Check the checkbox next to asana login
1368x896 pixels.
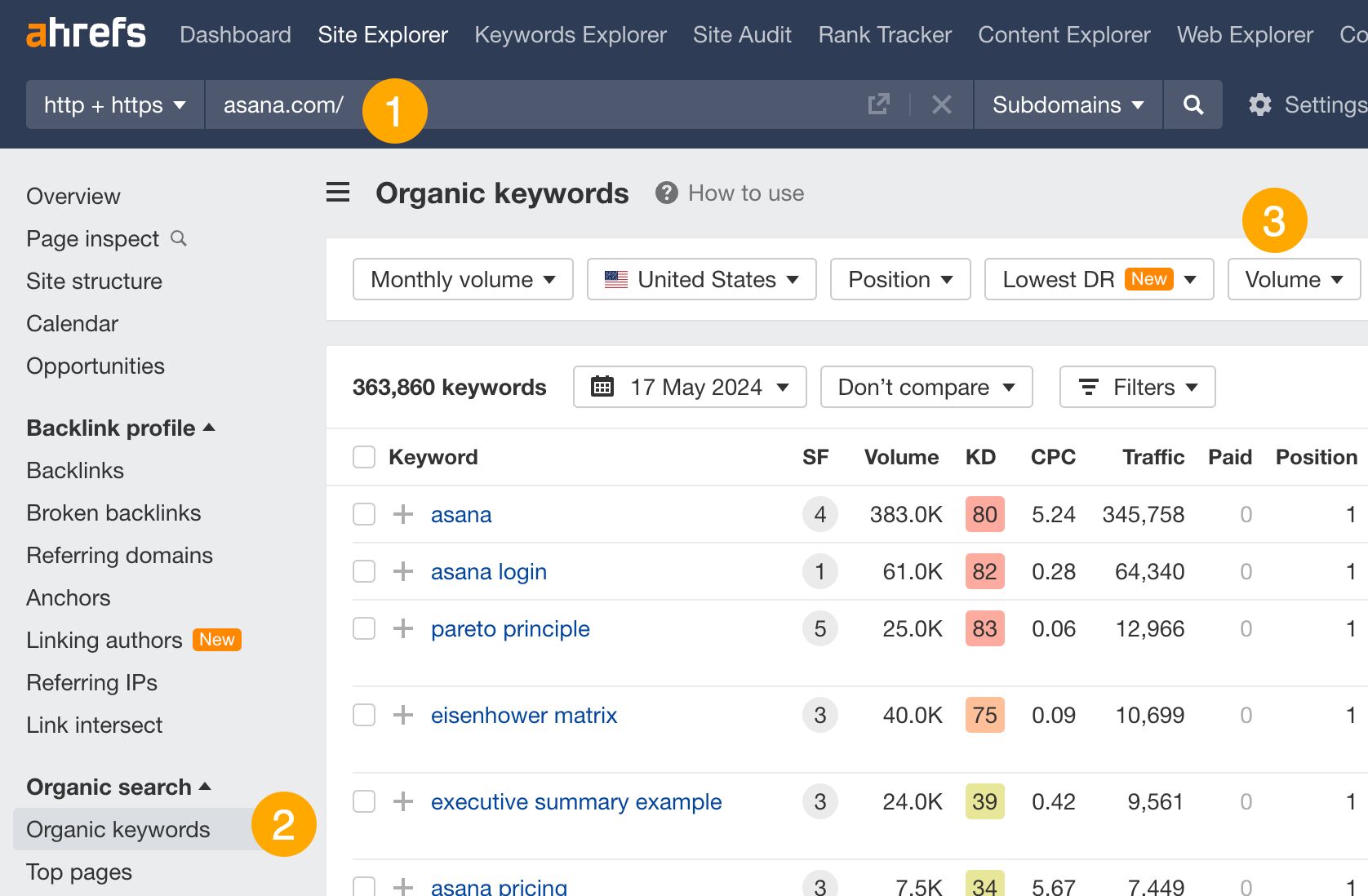point(363,571)
